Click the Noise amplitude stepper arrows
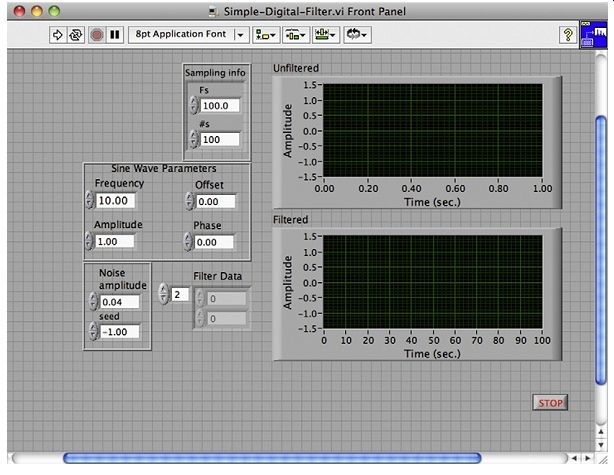The width and height of the screenshot is (614, 475). tap(93, 301)
